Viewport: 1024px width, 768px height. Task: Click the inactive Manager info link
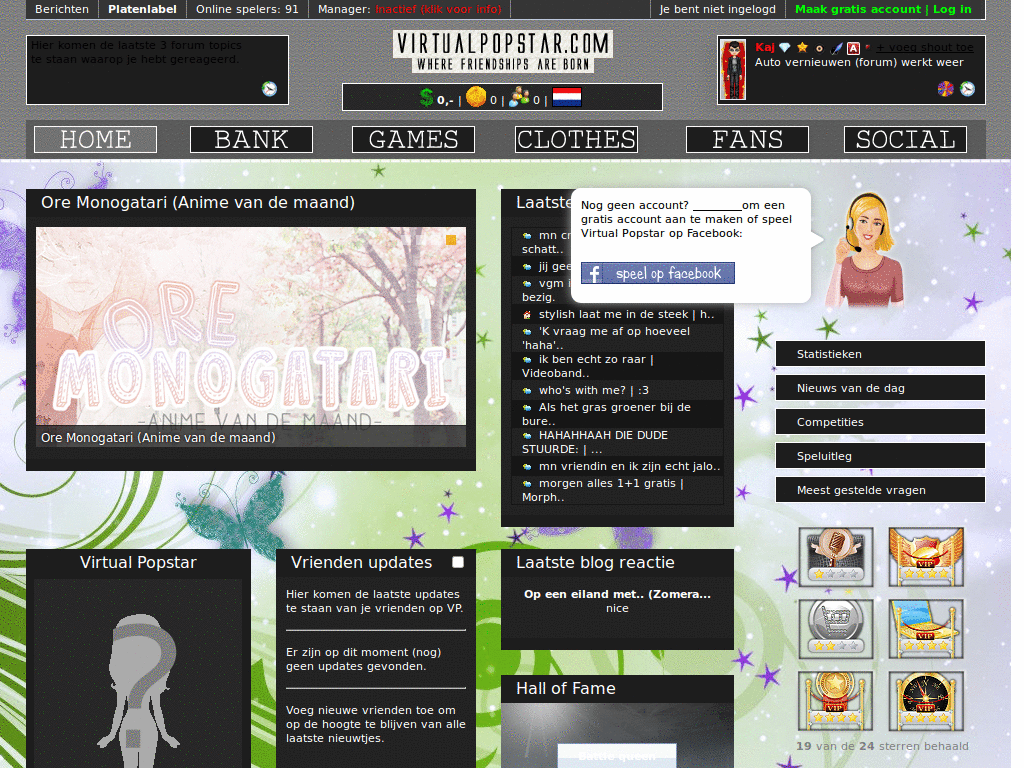tap(438, 9)
